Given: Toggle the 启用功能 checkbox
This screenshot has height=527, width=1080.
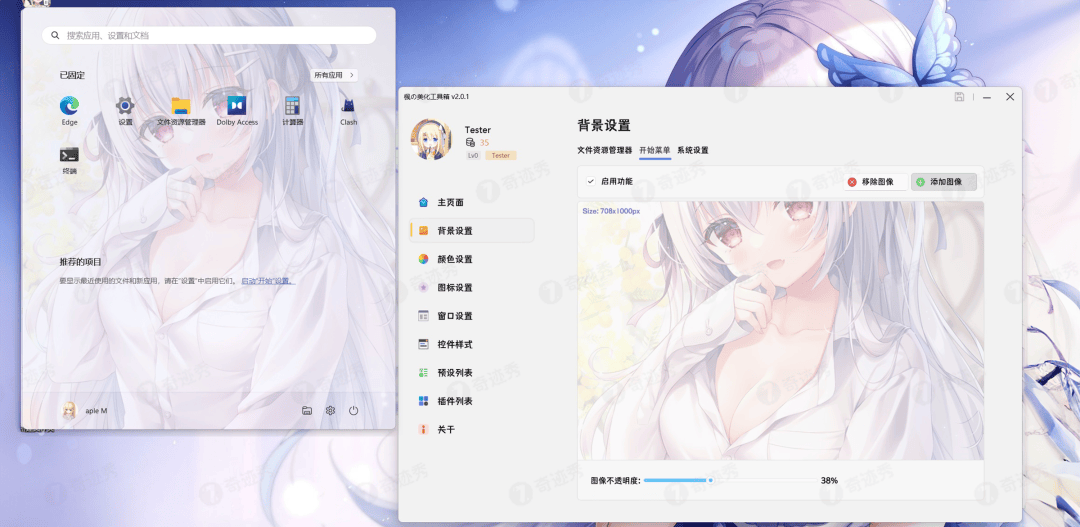Looking at the screenshot, I should (590, 182).
